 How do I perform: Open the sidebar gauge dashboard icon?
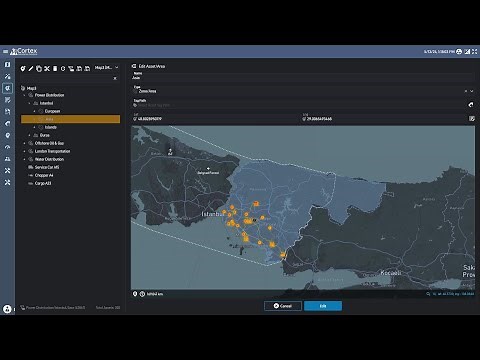click(x=7, y=147)
